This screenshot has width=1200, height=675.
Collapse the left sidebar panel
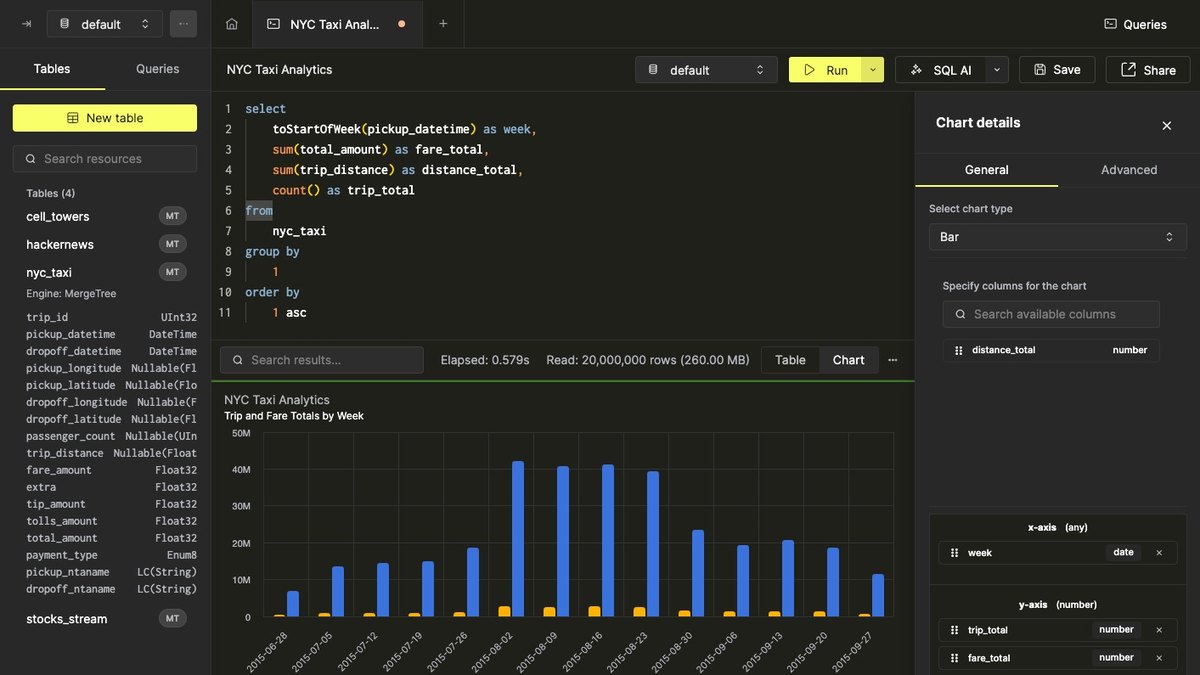[x=26, y=24]
